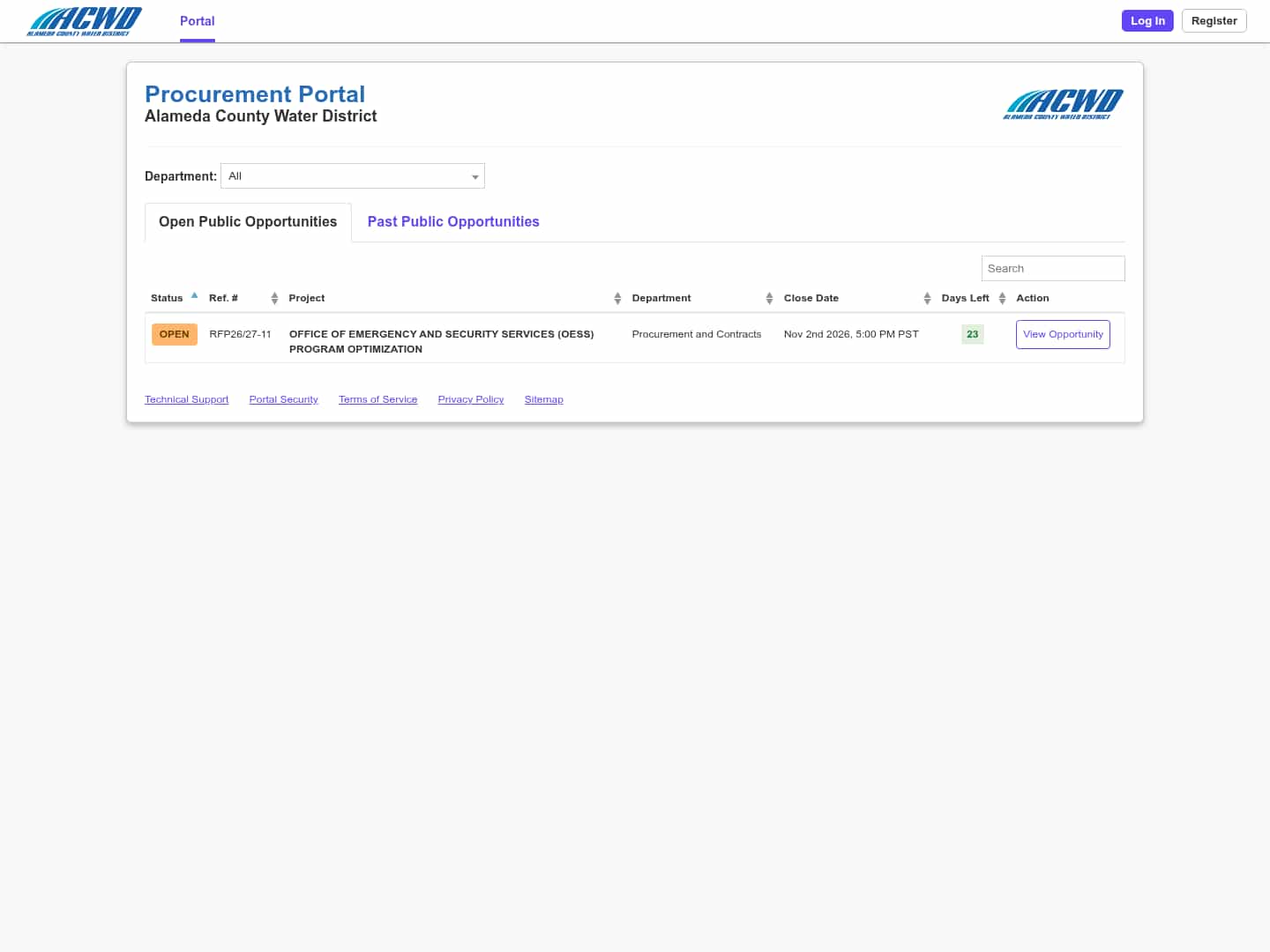Screen dimensions: 1270x952
Task: Sort table by Department column arrows
Action: coord(769,299)
